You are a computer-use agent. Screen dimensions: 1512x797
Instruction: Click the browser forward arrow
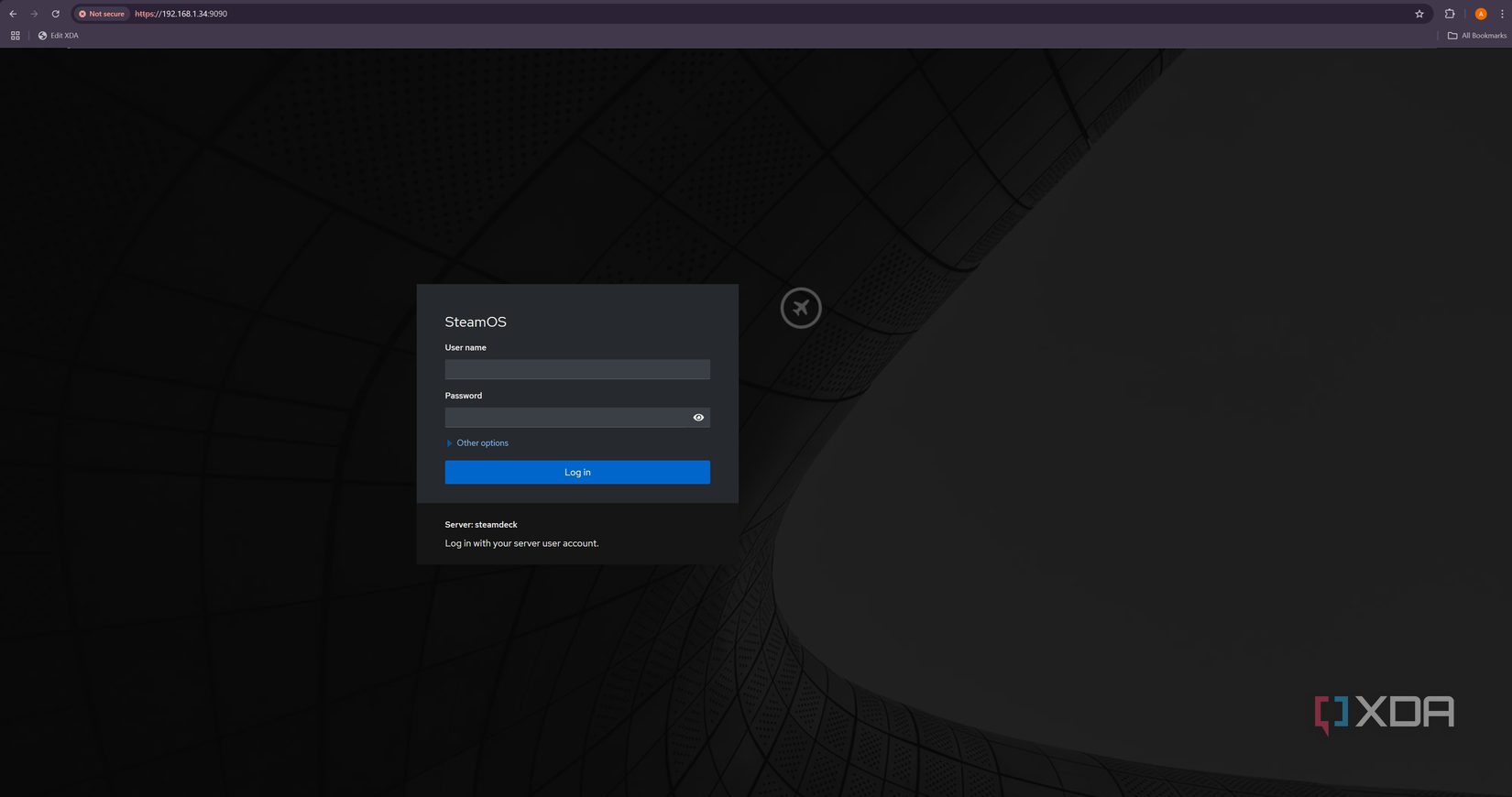pos(34,14)
